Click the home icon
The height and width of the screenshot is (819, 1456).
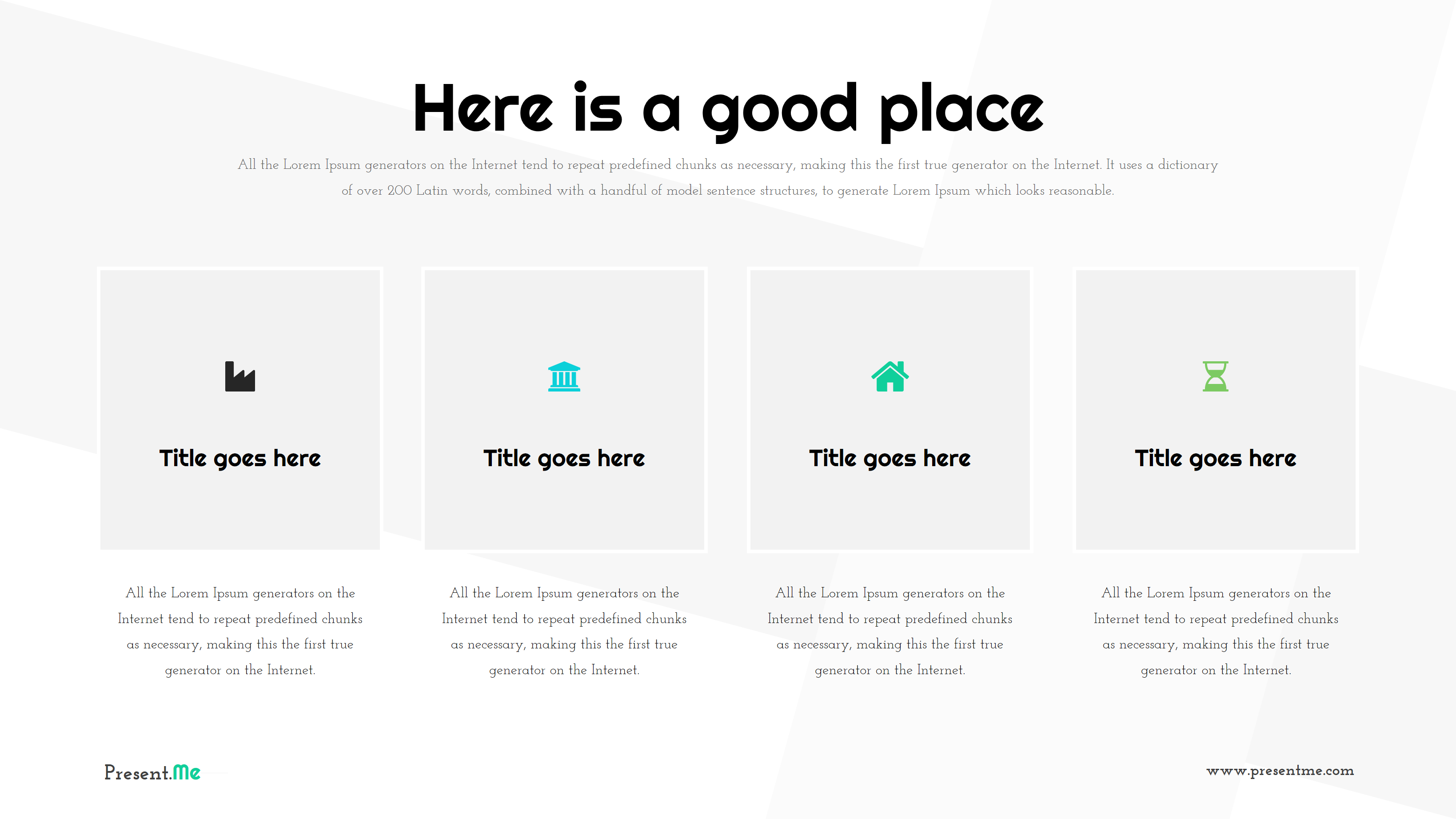coord(889,376)
